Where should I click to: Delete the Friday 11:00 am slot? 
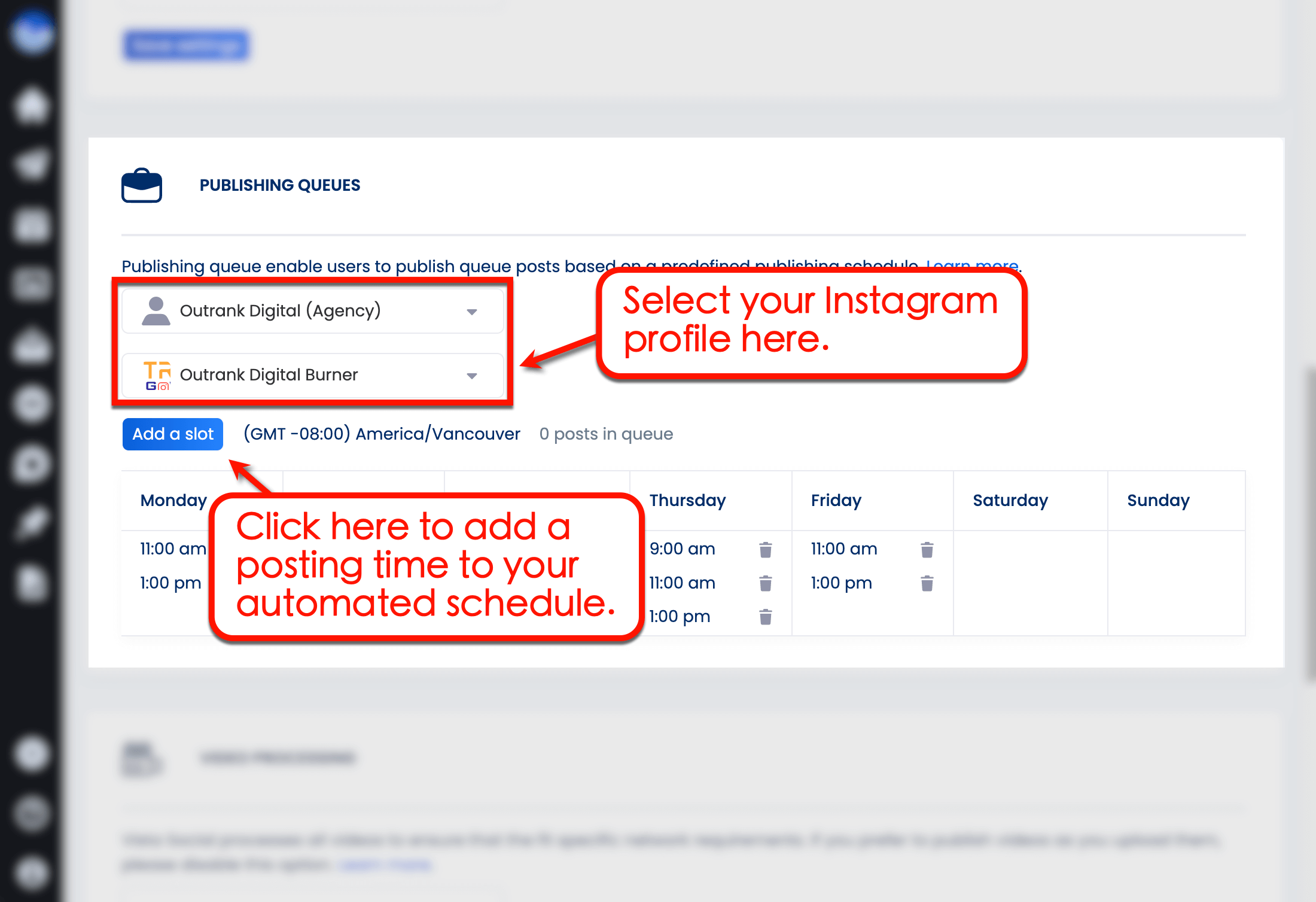pyautogui.click(x=927, y=548)
